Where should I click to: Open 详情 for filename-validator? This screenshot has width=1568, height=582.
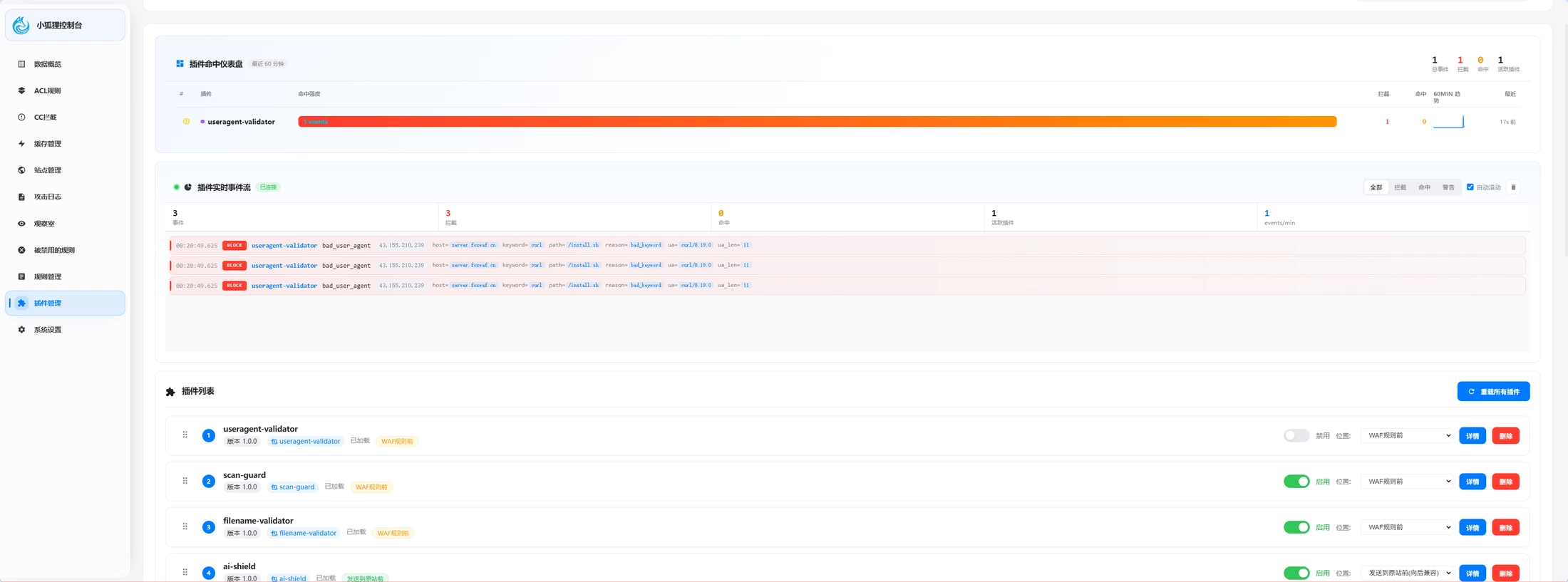1472,528
